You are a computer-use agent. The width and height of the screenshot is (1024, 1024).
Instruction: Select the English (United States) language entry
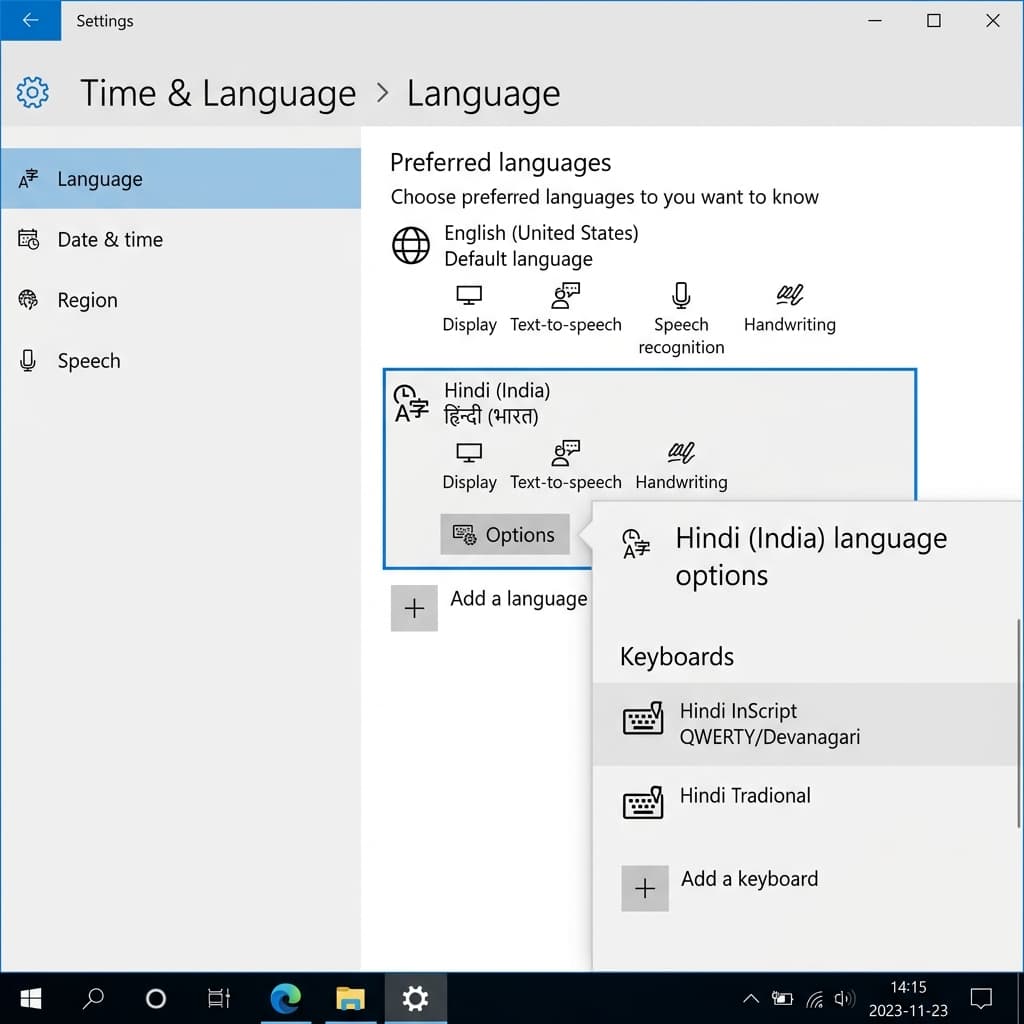click(541, 246)
